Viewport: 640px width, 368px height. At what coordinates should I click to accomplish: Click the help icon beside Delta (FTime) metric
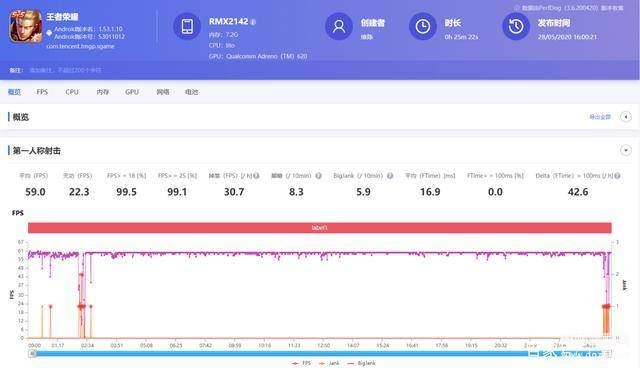click(617, 176)
